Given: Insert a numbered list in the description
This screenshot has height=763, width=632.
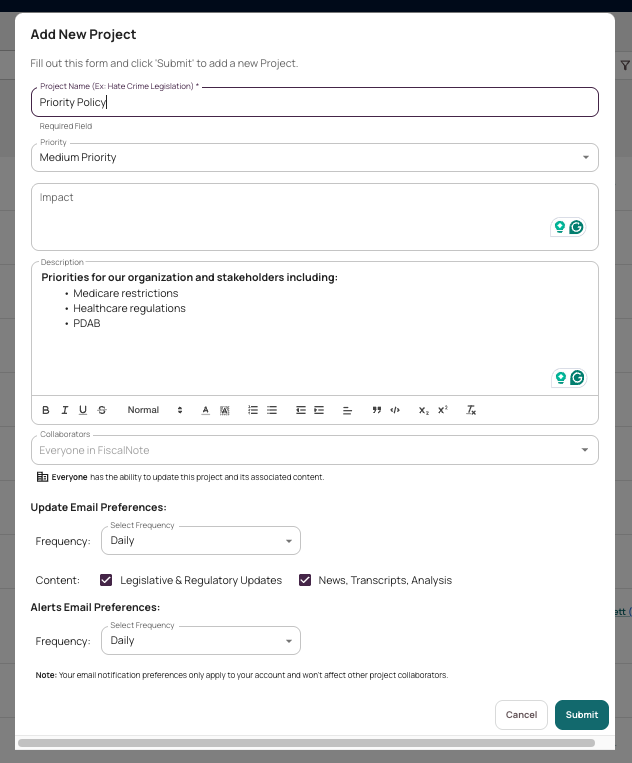Looking at the screenshot, I should (253, 410).
